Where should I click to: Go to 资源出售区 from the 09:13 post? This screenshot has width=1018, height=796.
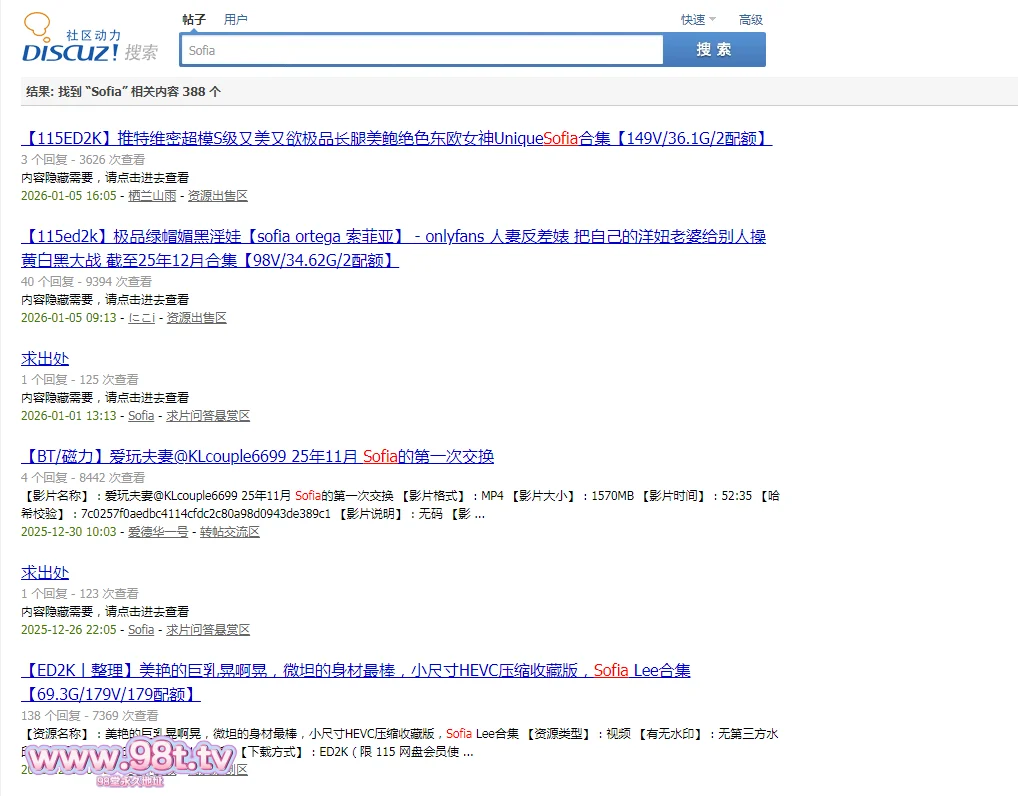(196, 318)
